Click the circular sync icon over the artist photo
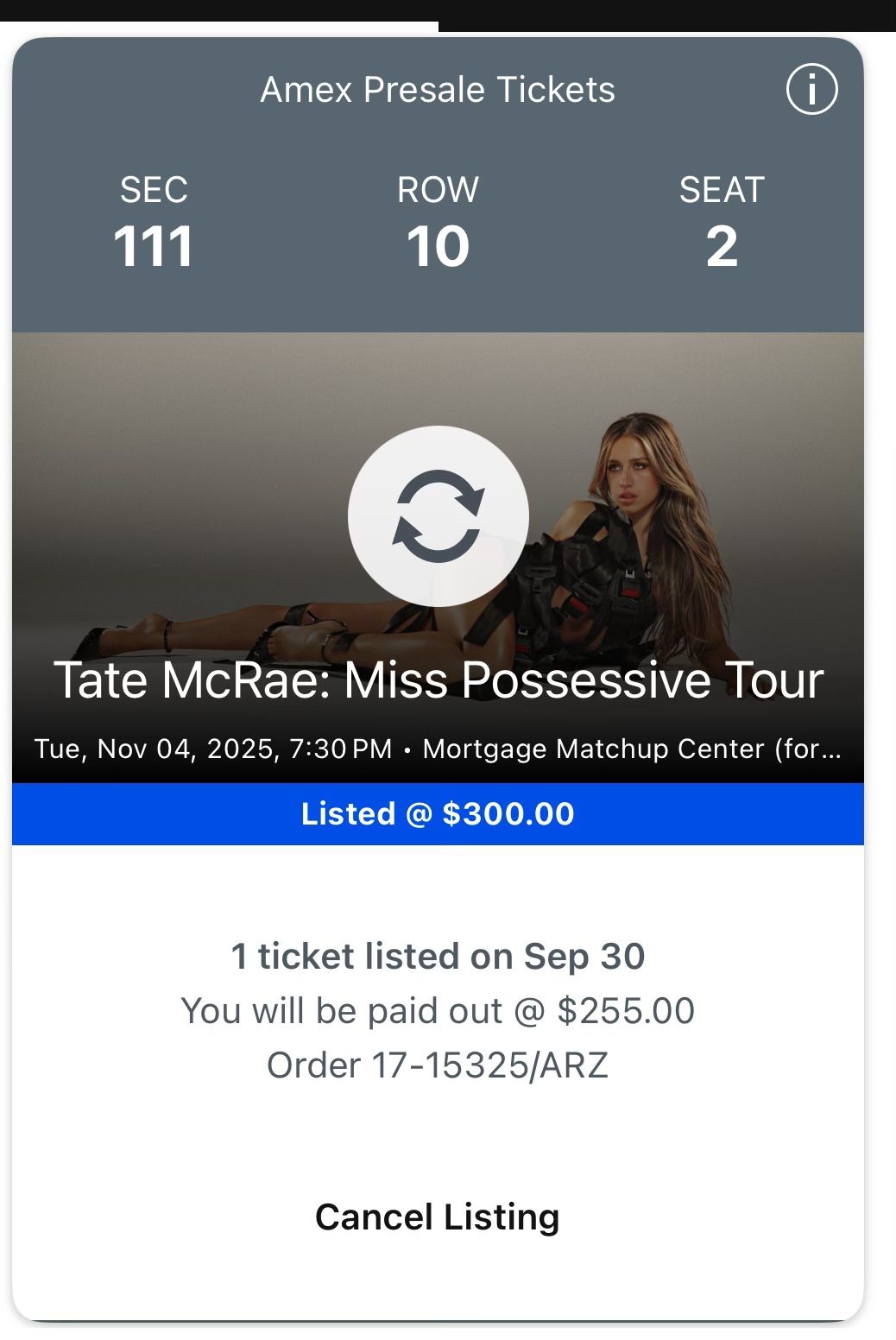 tap(438, 515)
